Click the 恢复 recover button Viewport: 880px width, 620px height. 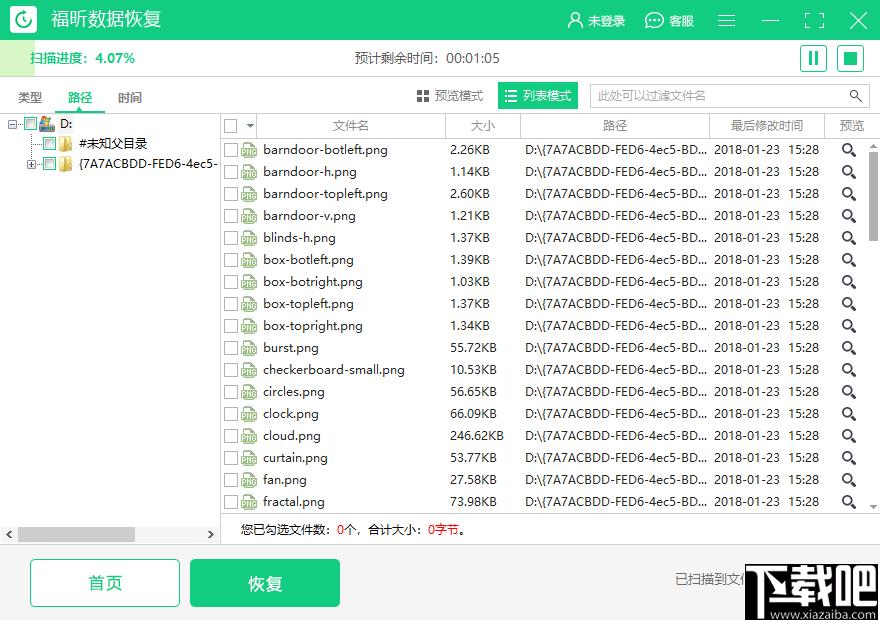click(x=265, y=583)
